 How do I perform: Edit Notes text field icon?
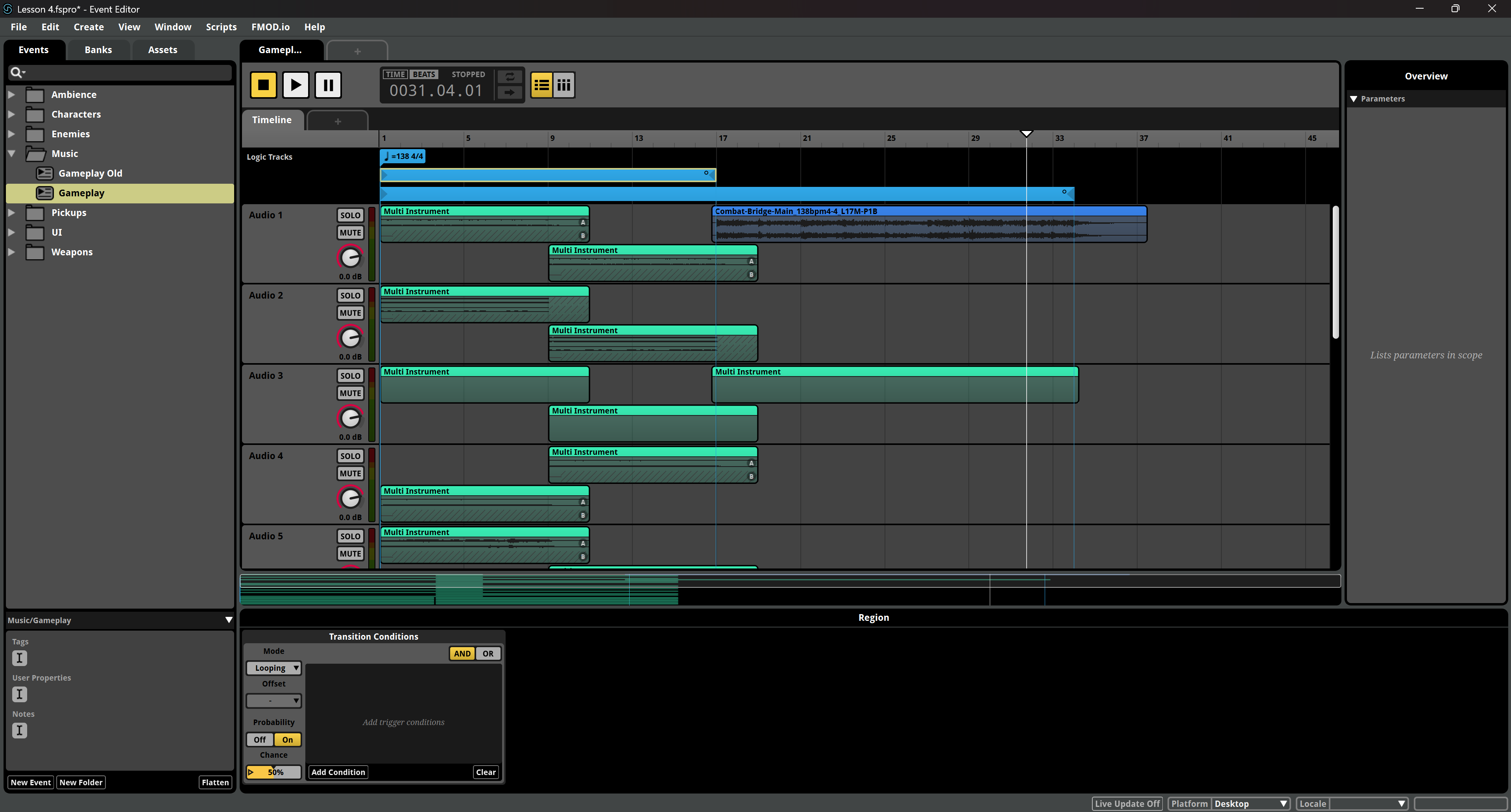[x=19, y=731]
